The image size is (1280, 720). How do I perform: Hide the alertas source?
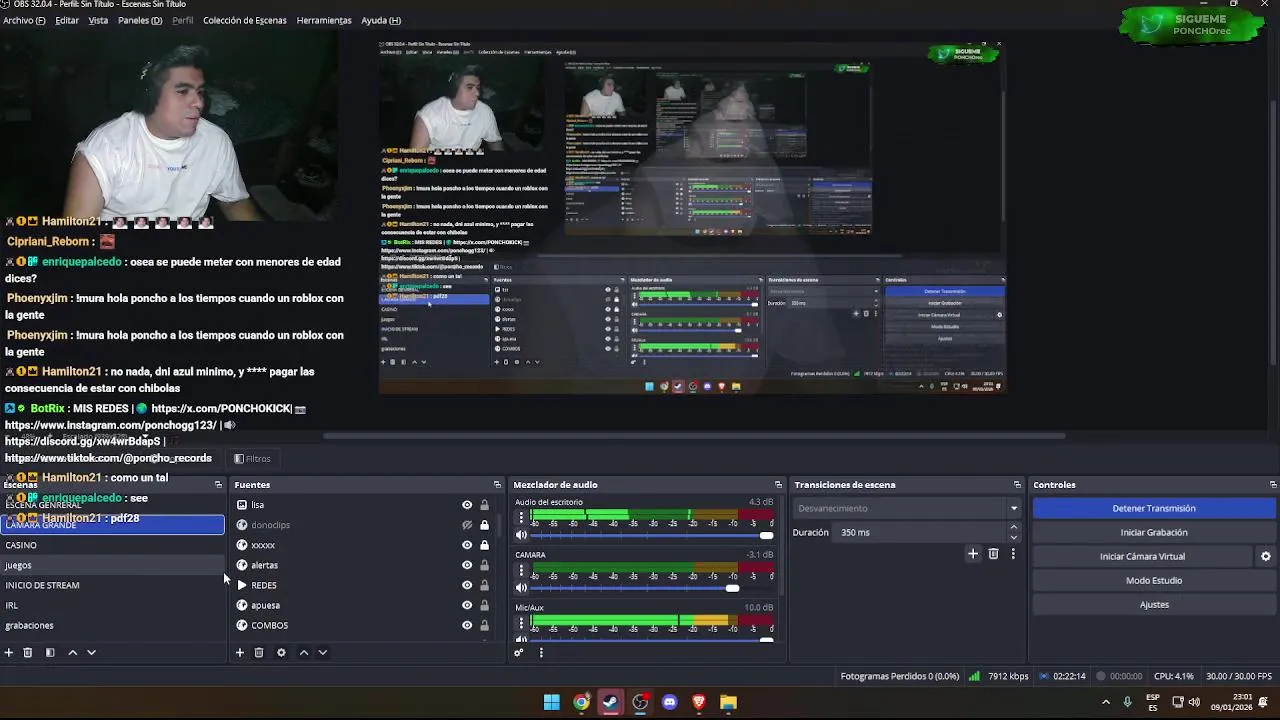466,565
